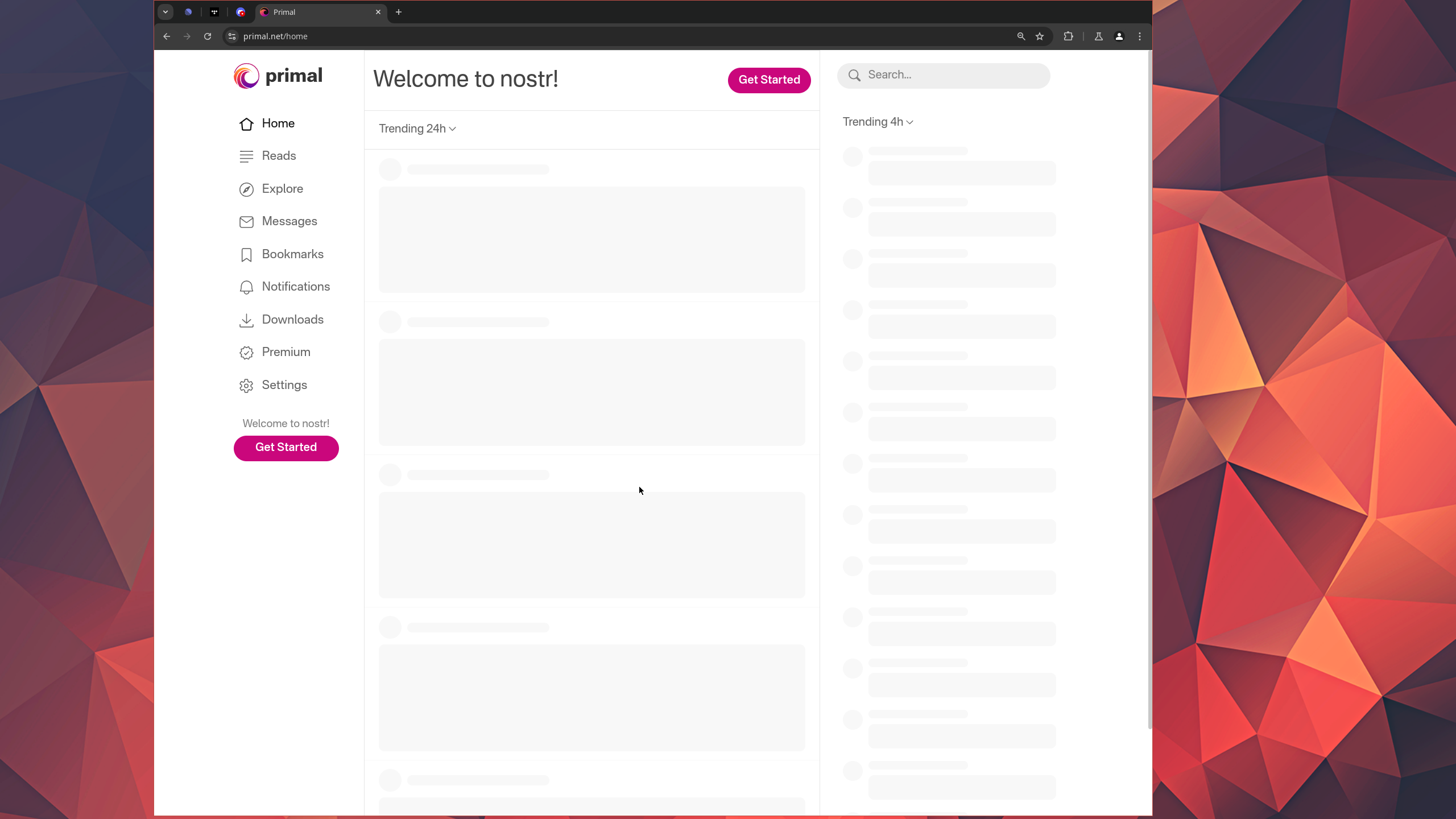Open the Settings gear icon
Screen dimensions: 1456x819
tap(246, 386)
